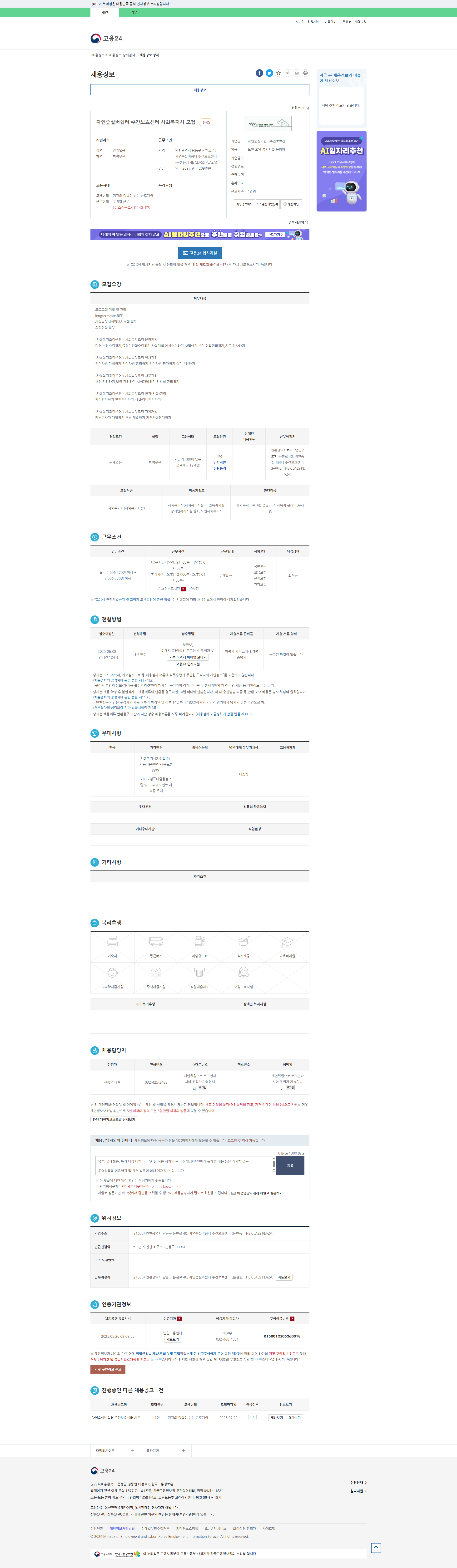Switch to the 기업 tab
457x1568 pixels.
[x=134, y=12]
